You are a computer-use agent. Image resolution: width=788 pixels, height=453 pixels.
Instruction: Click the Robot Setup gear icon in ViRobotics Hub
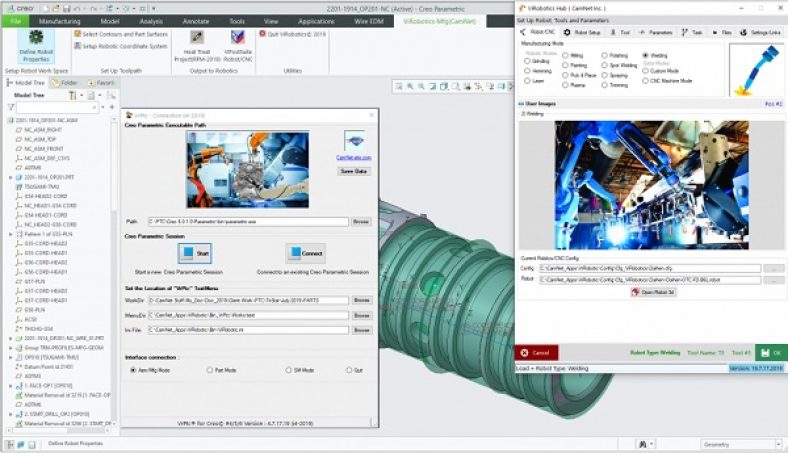[x=567, y=32]
